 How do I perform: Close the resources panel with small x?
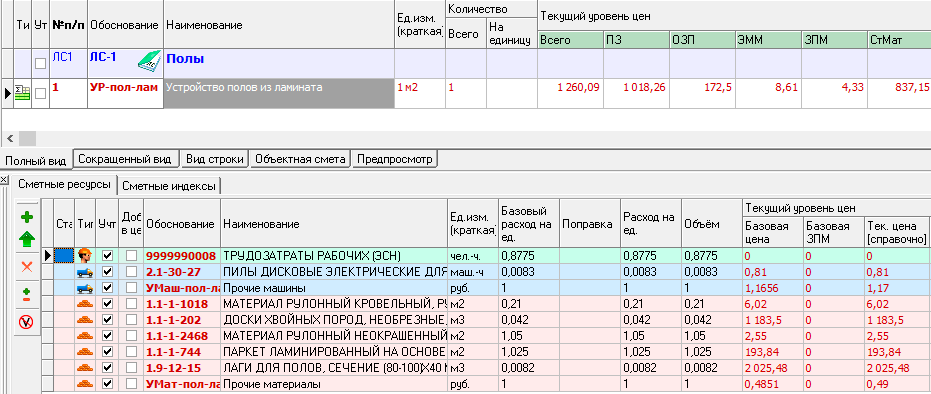click(4, 180)
